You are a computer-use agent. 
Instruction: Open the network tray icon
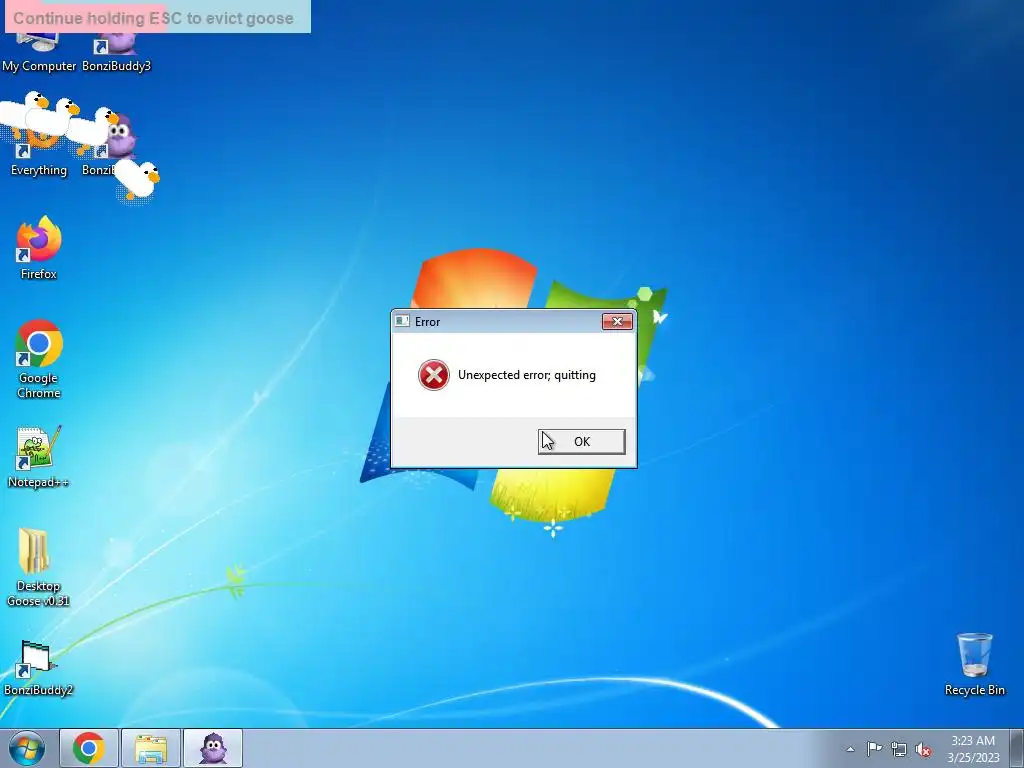[x=899, y=749]
